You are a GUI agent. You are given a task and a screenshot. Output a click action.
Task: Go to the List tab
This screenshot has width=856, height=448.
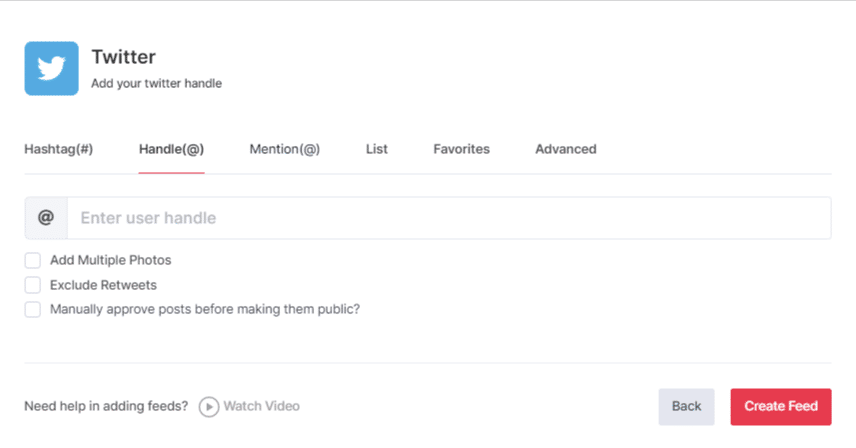(x=377, y=149)
